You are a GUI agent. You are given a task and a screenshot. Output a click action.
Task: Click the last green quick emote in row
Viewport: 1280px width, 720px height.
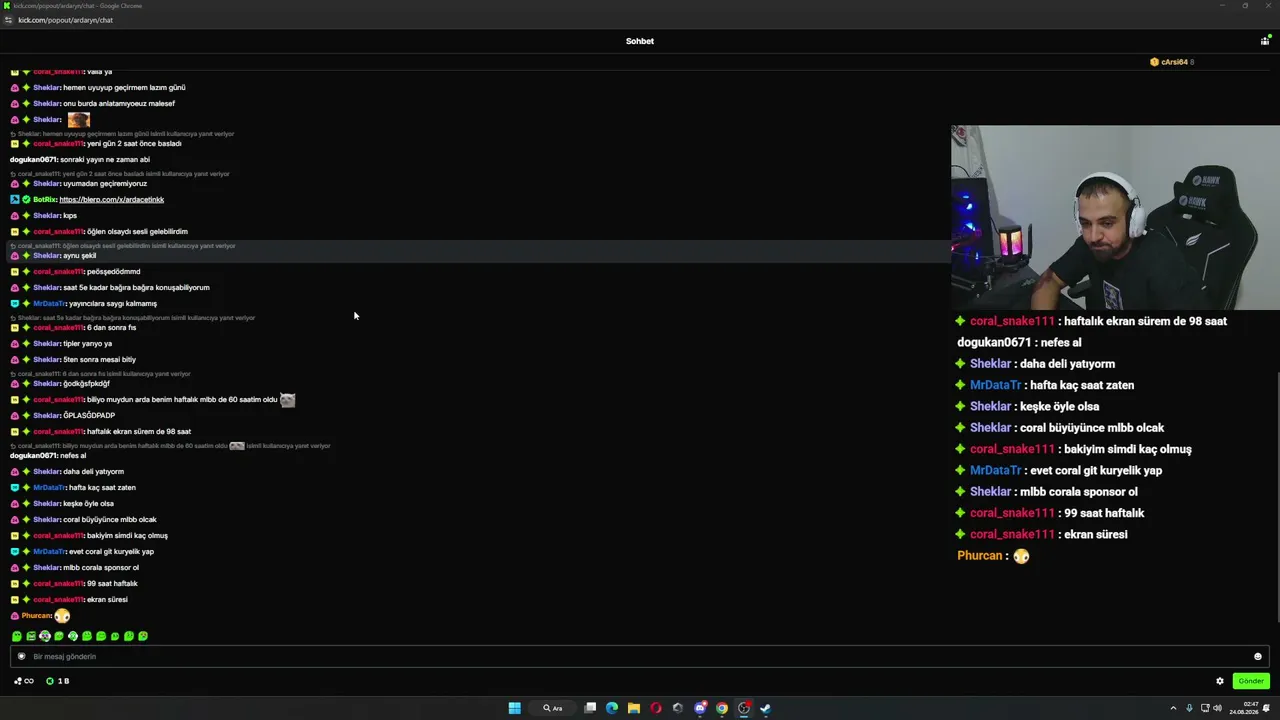(143, 636)
